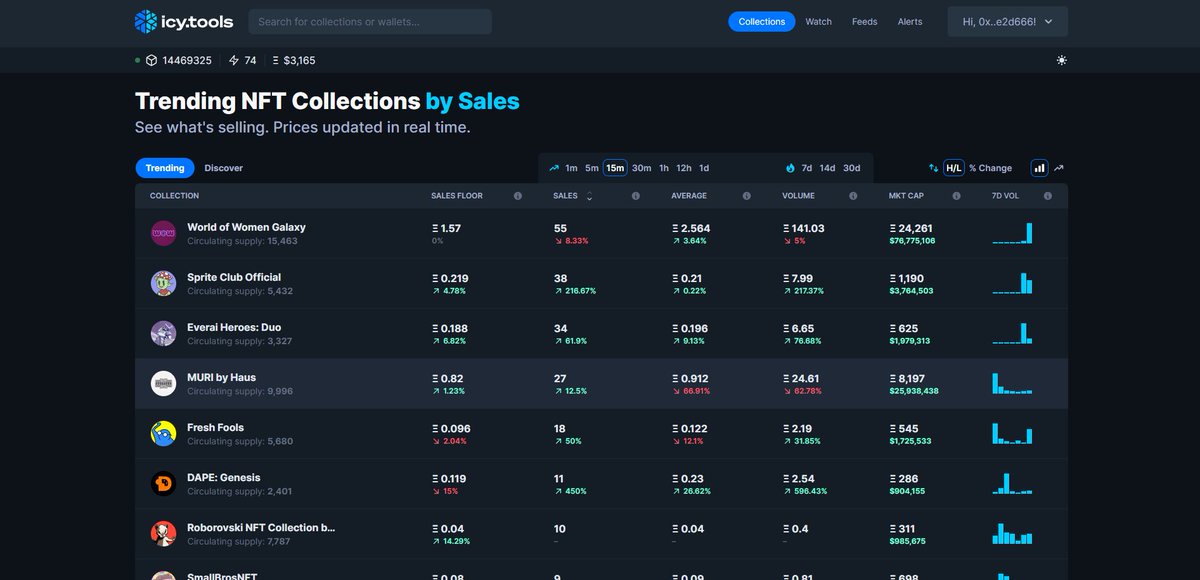The image size is (1200, 580).
Task: Open Fresh Fools collection
Action: [215, 427]
